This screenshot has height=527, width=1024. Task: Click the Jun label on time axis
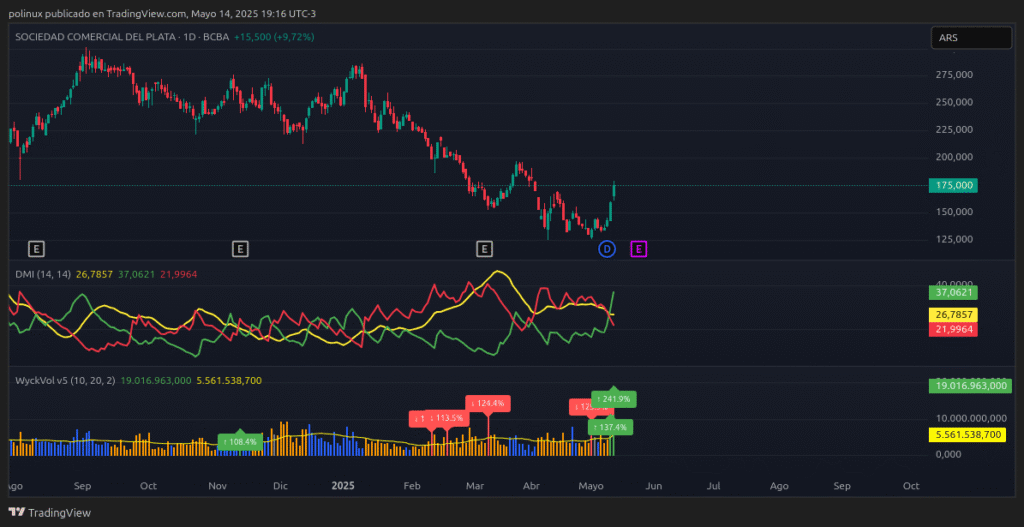point(654,486)
